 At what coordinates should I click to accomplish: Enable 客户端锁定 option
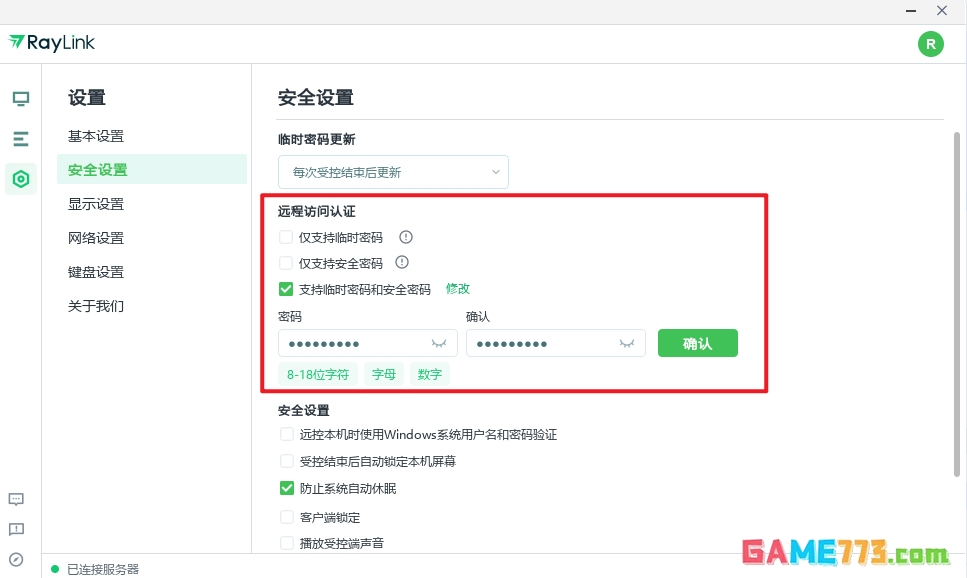(286, 517)
